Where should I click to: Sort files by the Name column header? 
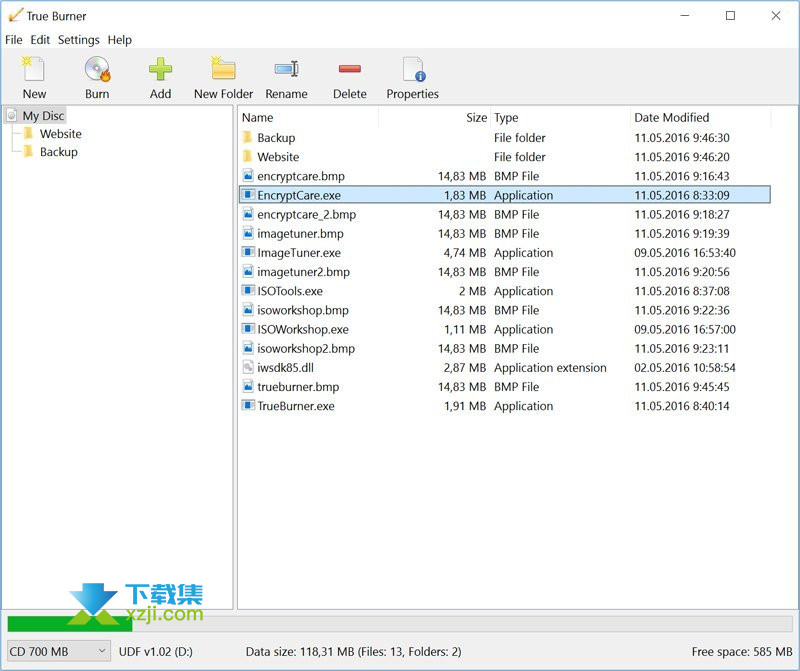(309, 117)
